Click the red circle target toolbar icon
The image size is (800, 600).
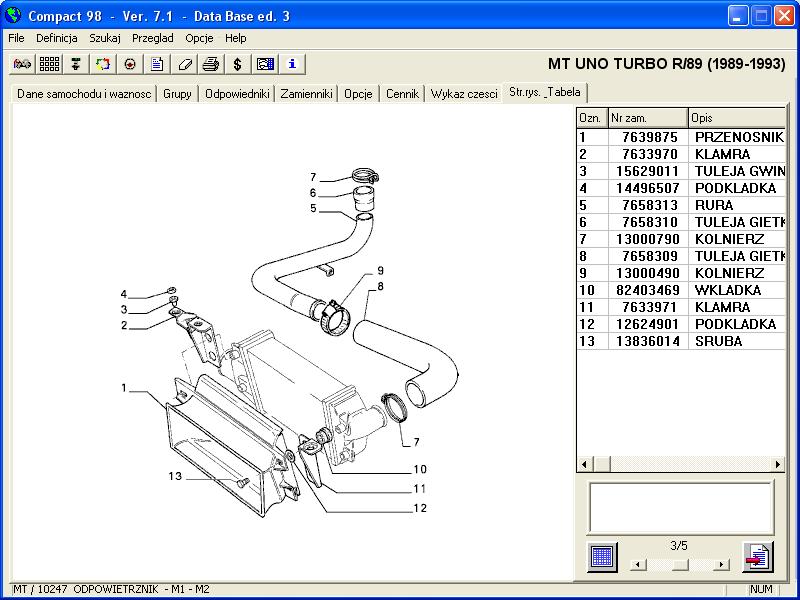130,64
